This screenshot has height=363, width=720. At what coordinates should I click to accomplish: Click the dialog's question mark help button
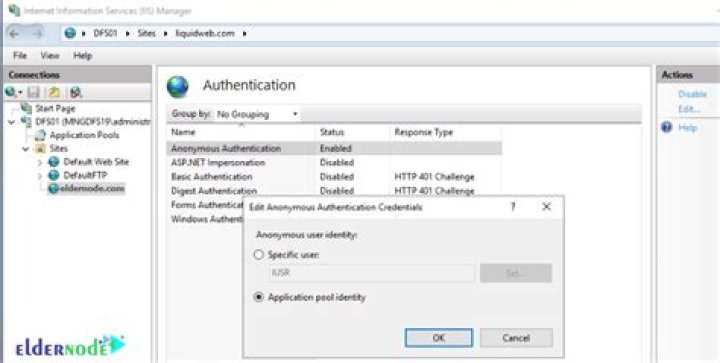coord(513,207)
